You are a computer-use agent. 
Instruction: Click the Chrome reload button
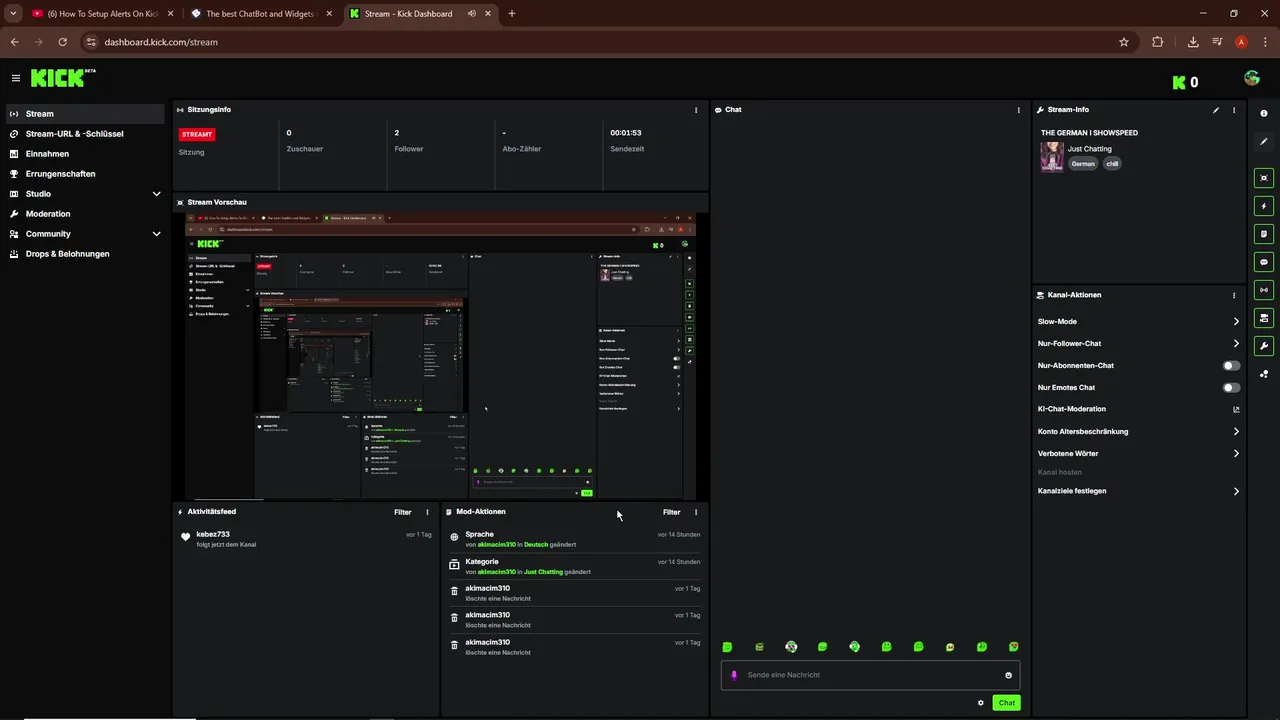63,42
